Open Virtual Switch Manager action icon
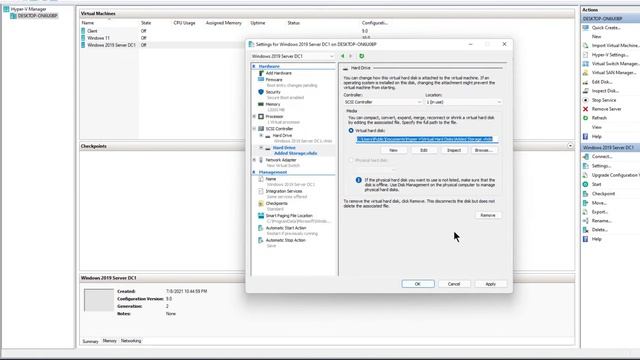640x360 pixels. click(x=586, y=64)
